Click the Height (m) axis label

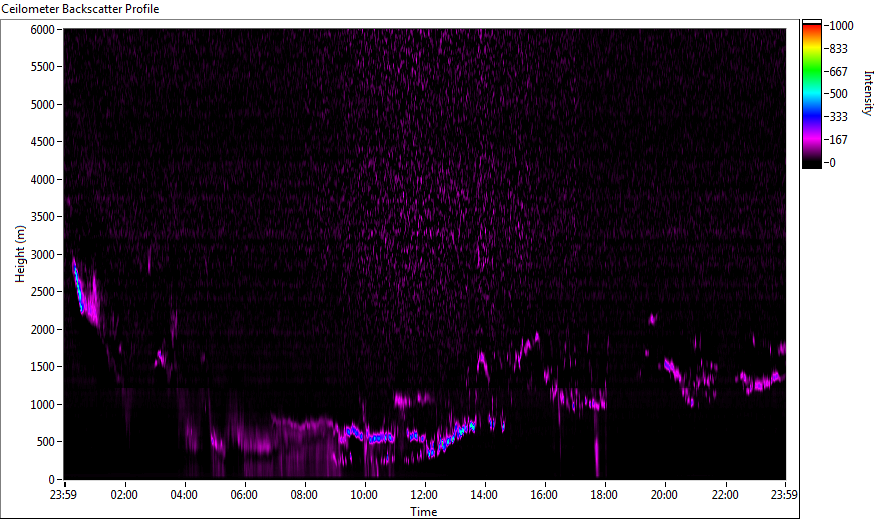click(x=20, y=254)
